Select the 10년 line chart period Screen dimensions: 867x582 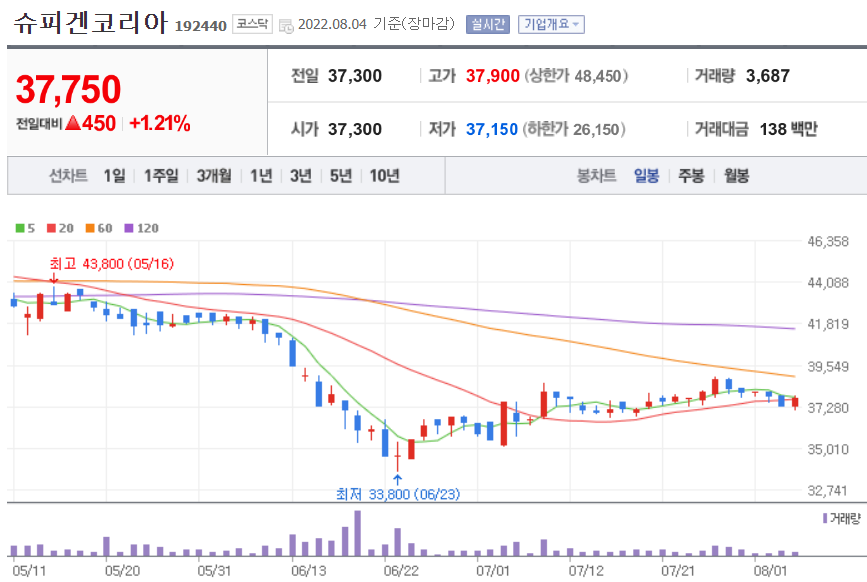pyautogui.click(x=384, y=176)
